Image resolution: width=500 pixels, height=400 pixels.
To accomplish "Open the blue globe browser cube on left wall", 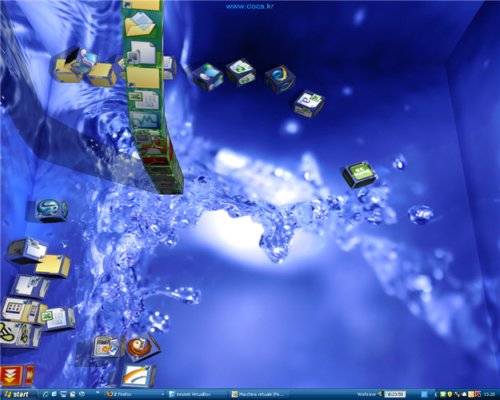I will 51,211.
